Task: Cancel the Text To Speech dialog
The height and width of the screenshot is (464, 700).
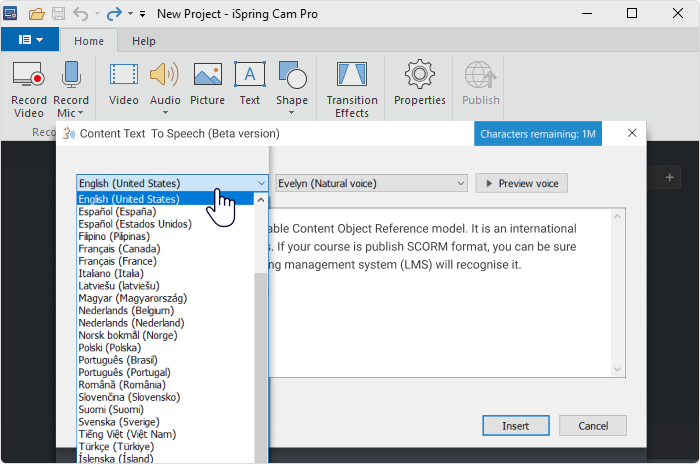Action: point(593,426)
